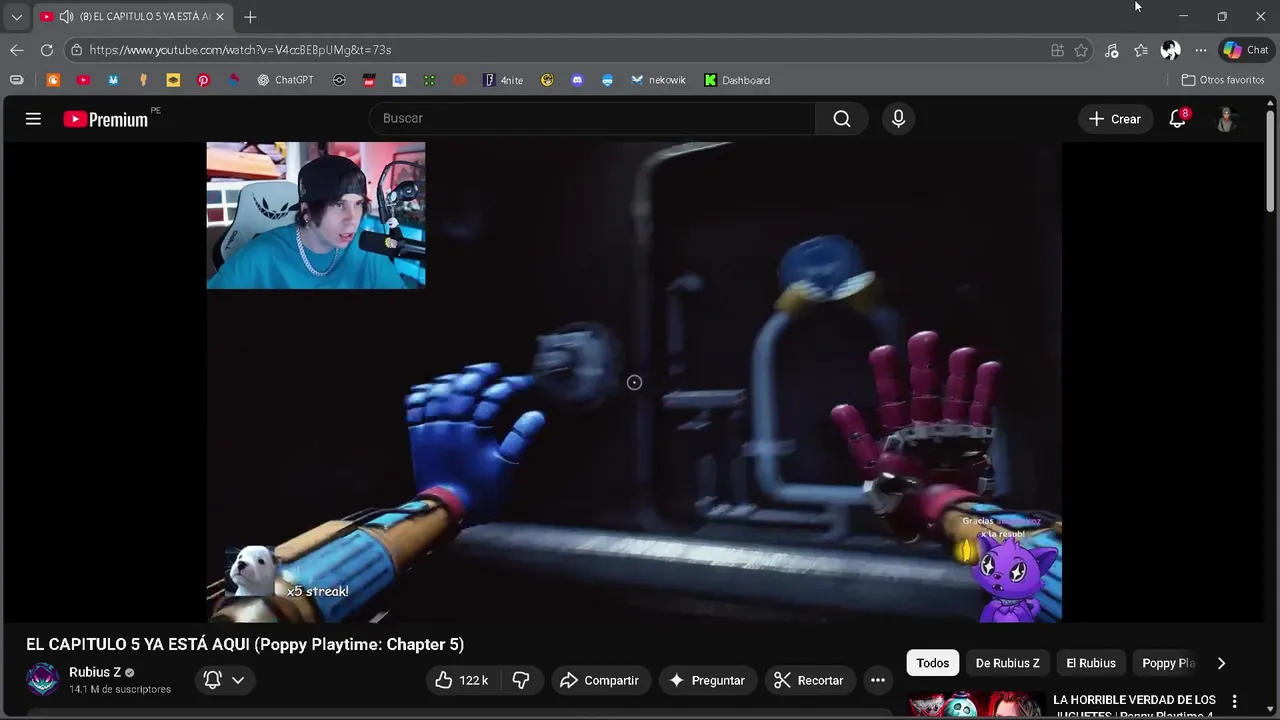Select the Poppy Pla filter chip
This screenshot has width=1280, height=720.
tap(1168, 663)
